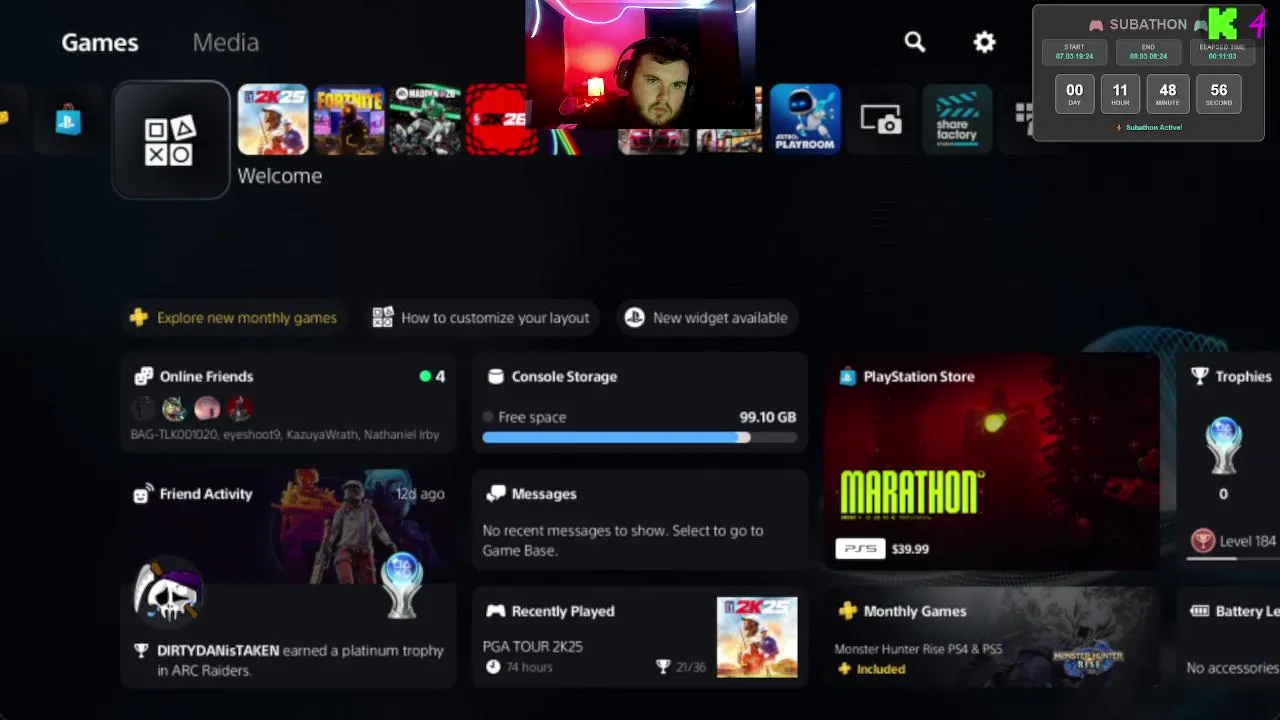Click the Console Storage drive icon

(495, 377)
